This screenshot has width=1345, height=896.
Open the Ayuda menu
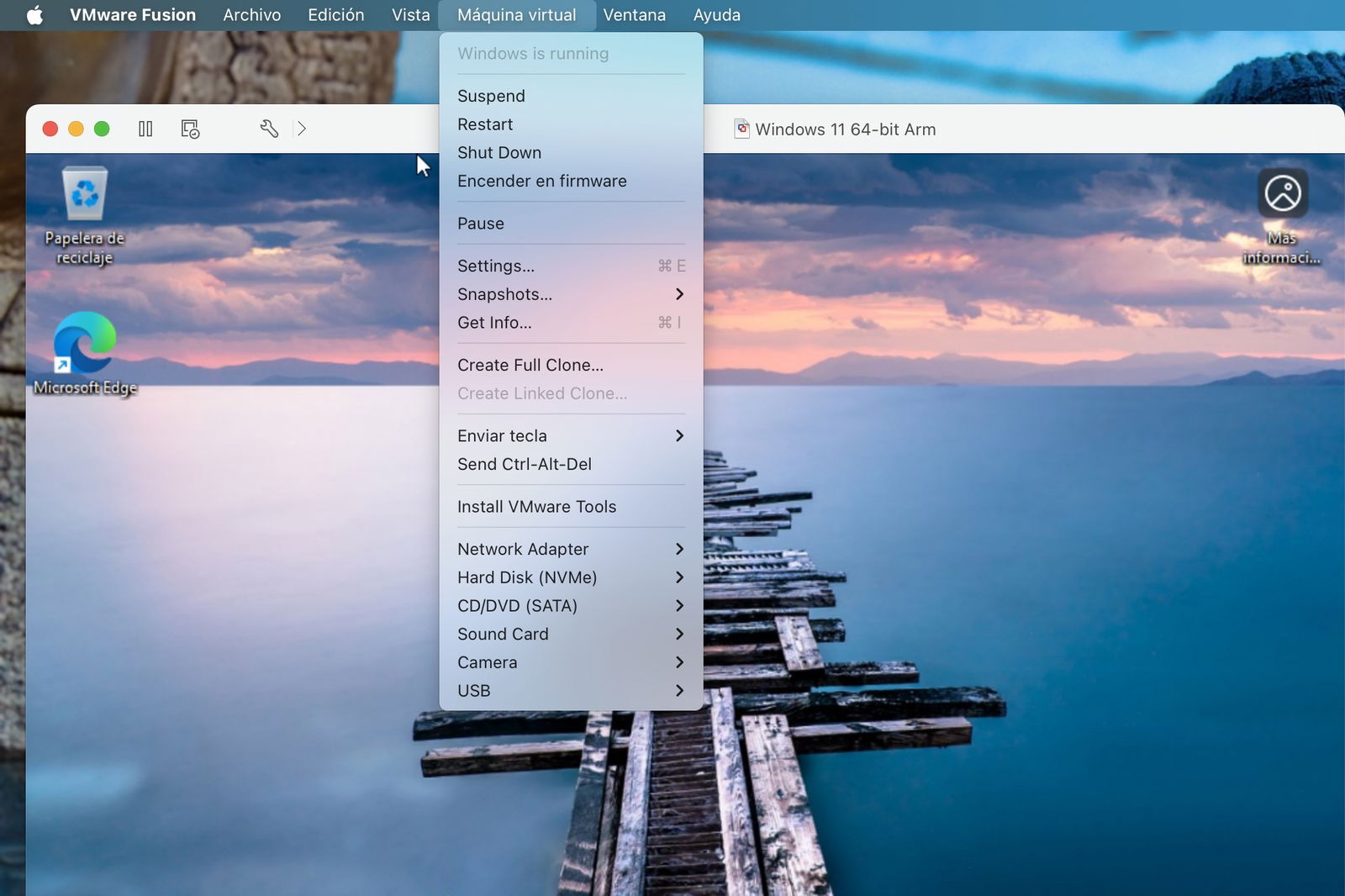[x=716, y=15]
